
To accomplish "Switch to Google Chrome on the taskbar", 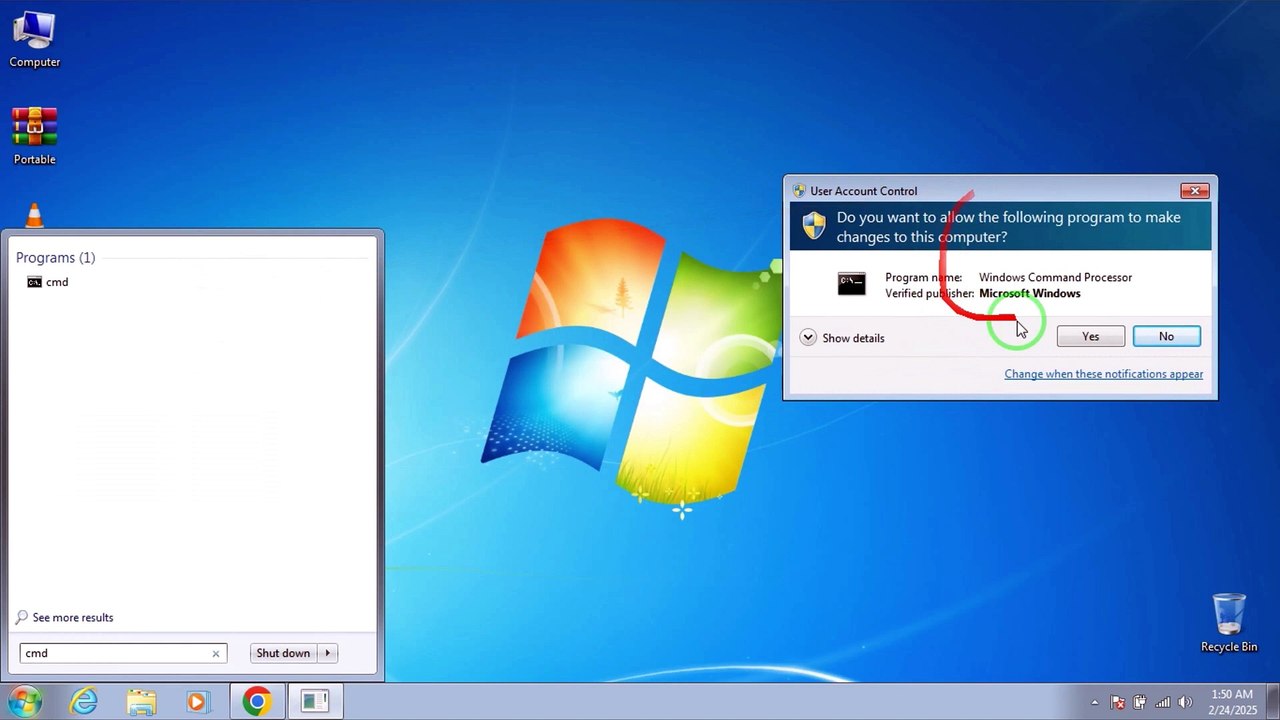I will tap(257, 702).
